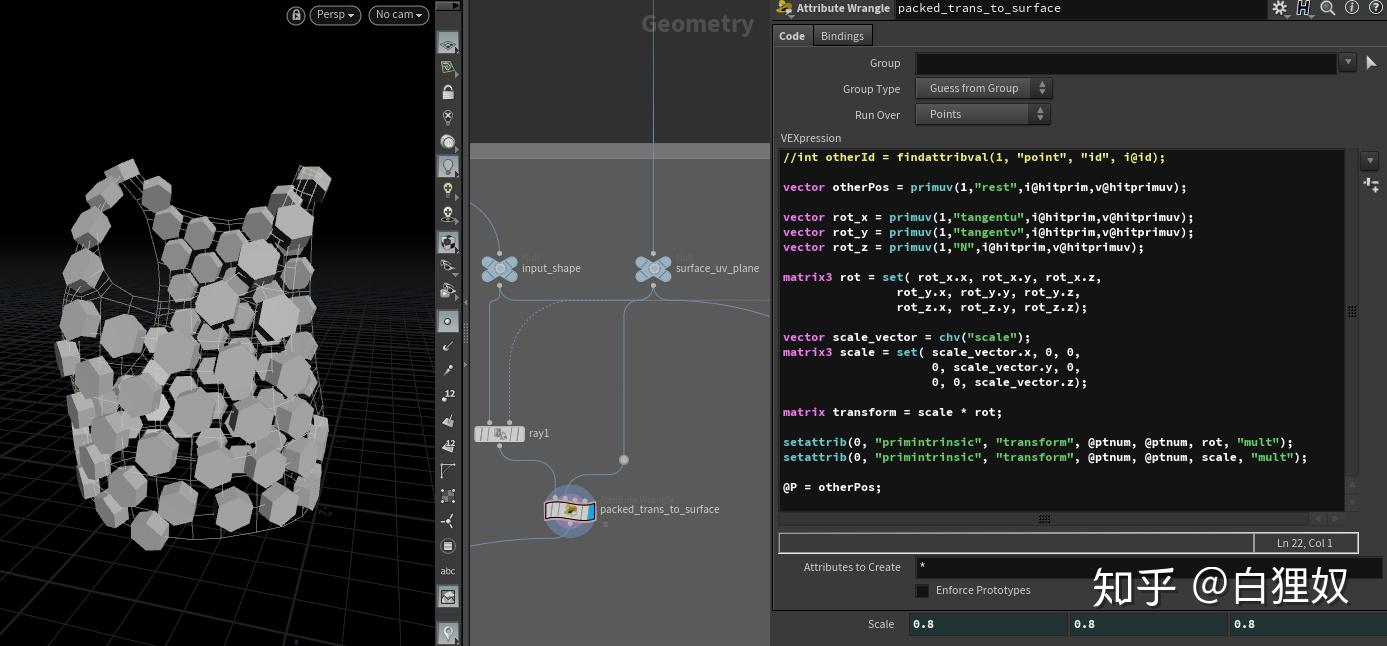Click the second Scale value field

coord(1149,624)
